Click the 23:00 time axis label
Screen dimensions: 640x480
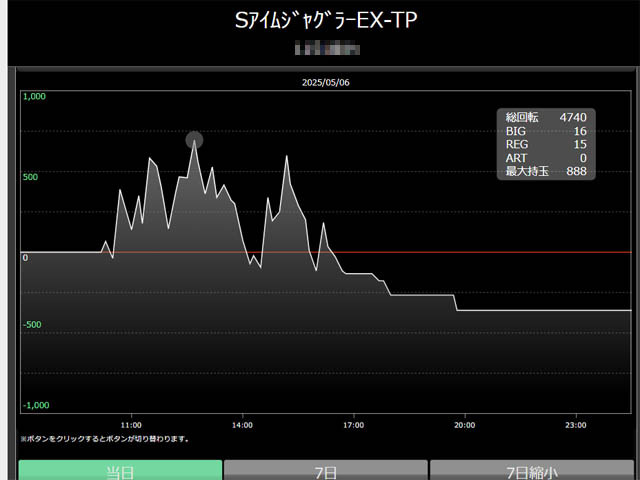coord(576,425)
